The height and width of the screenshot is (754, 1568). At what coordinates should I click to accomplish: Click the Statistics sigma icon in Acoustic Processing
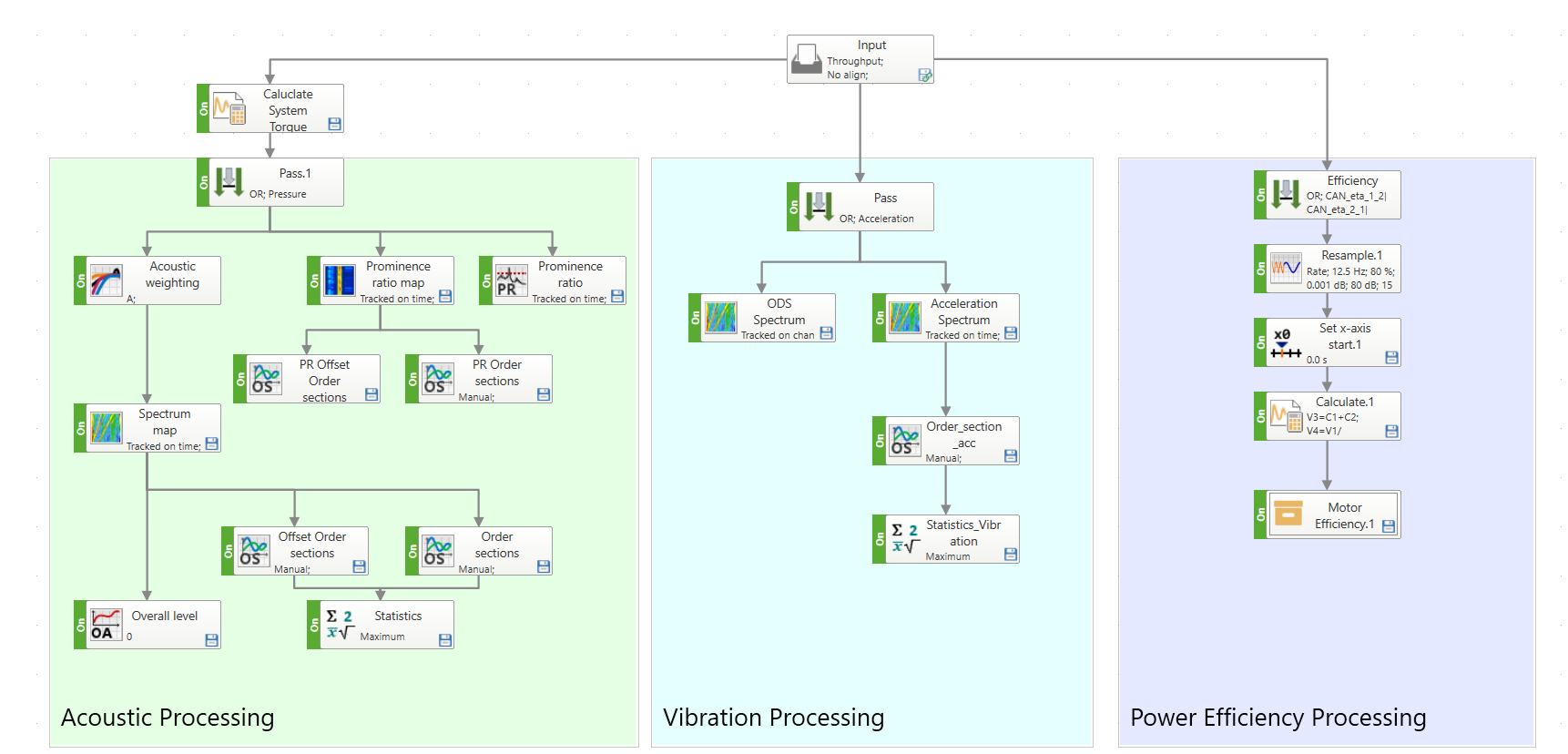pos(340,625)
